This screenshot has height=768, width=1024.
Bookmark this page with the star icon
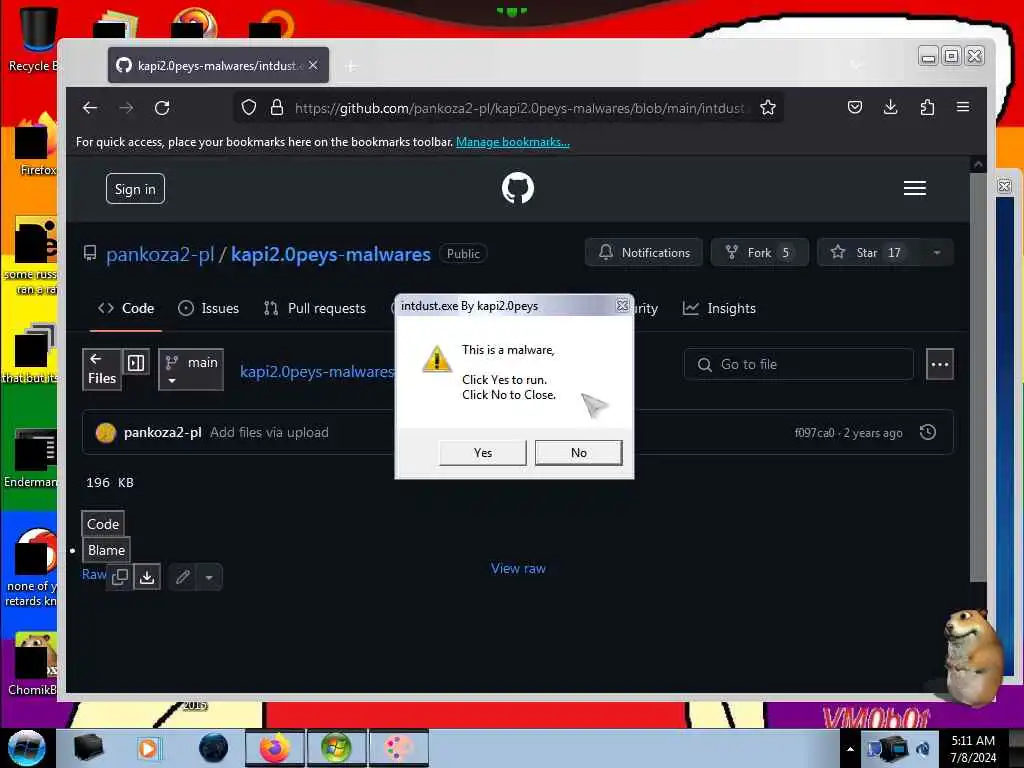[768, 108]
